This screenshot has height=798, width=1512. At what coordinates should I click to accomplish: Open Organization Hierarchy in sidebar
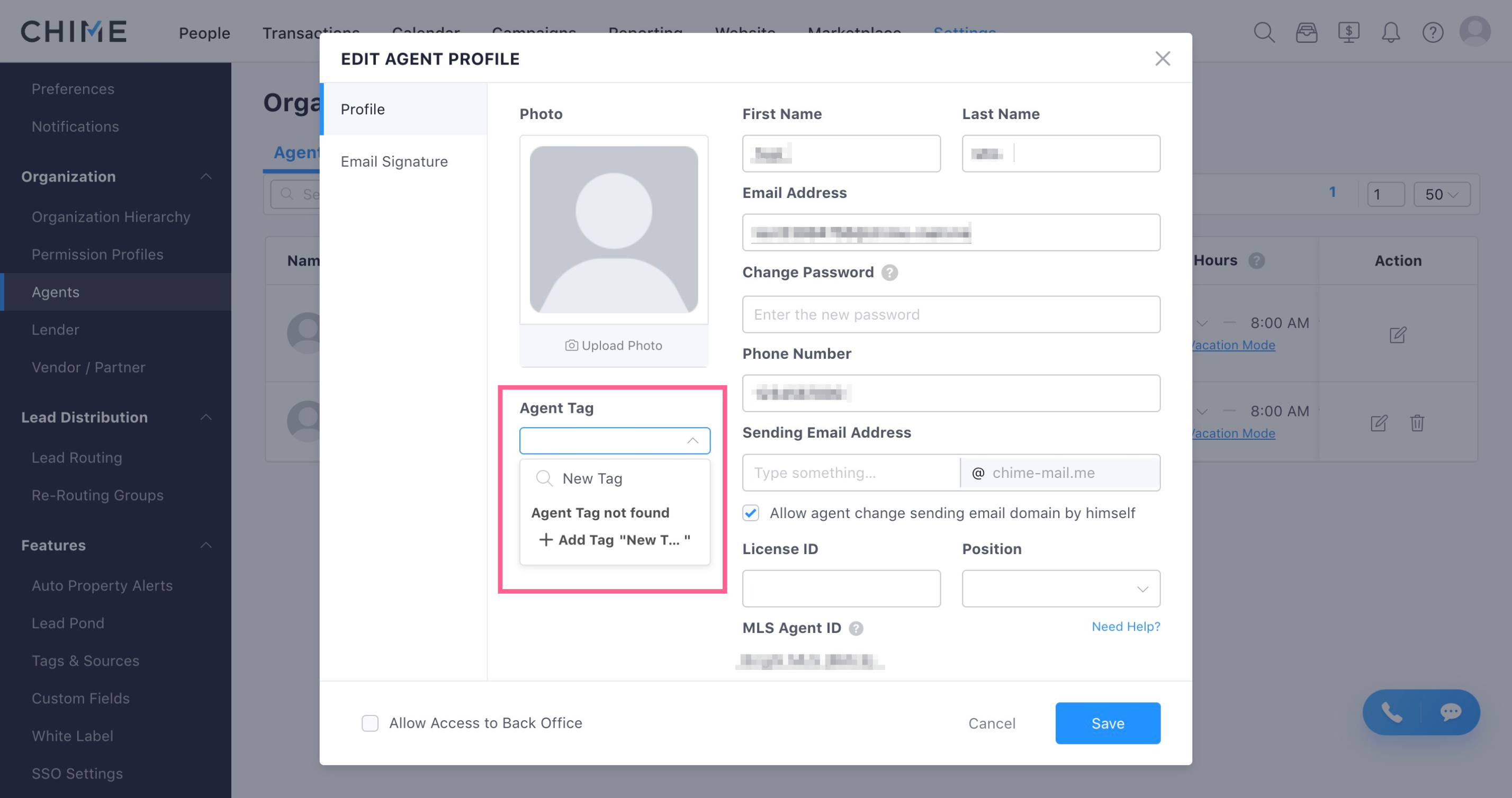tap(111, 216)
